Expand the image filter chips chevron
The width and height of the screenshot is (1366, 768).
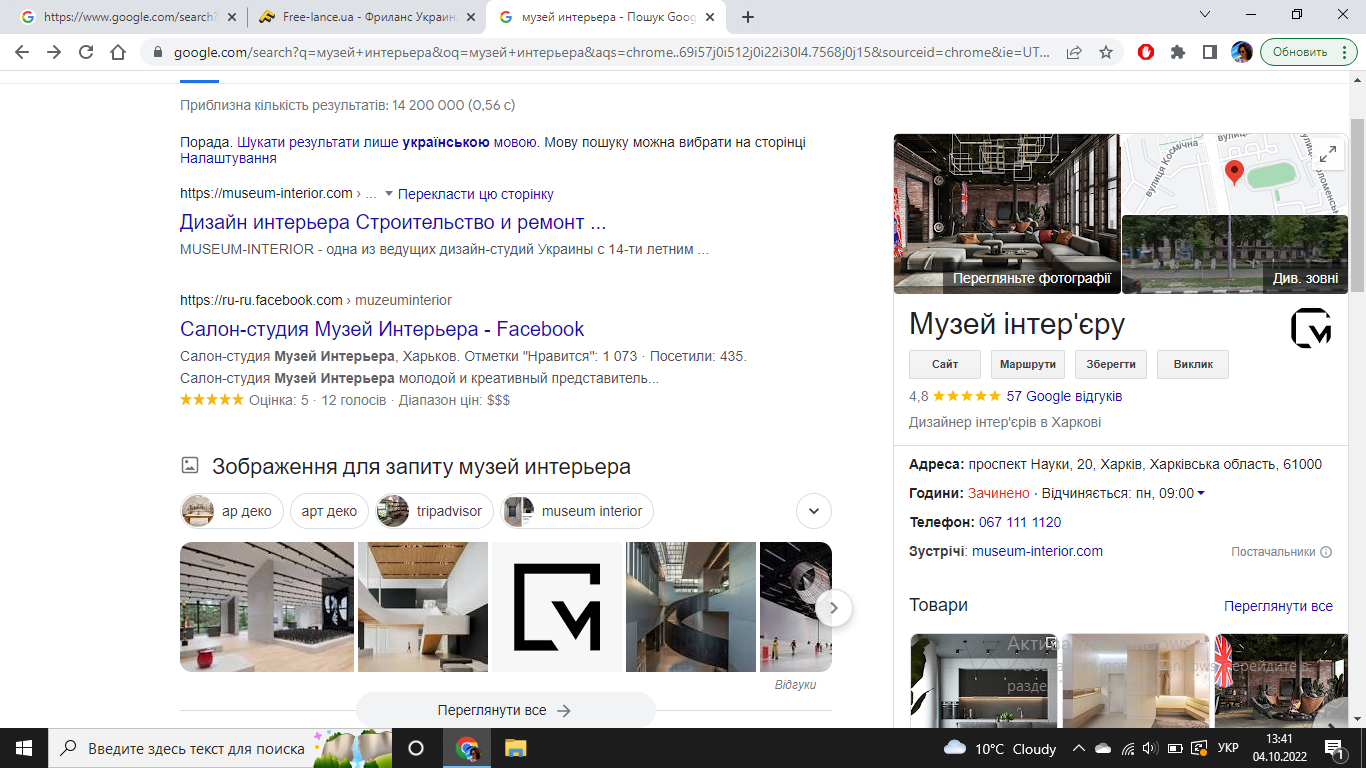pyautogui.click(x=814, y=511)
